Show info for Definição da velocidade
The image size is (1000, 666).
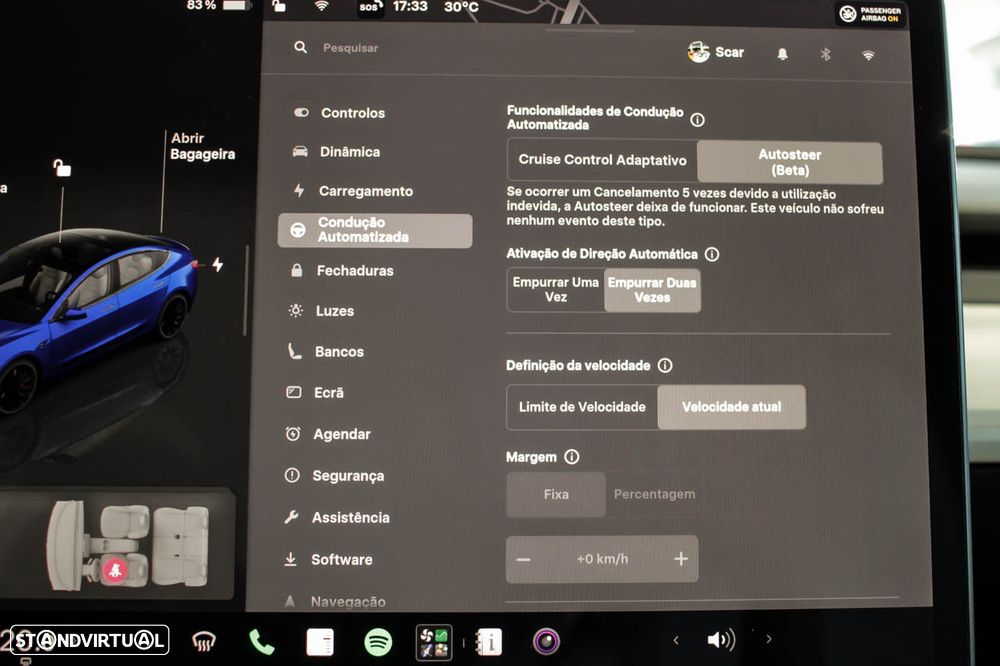click(665, 366)
